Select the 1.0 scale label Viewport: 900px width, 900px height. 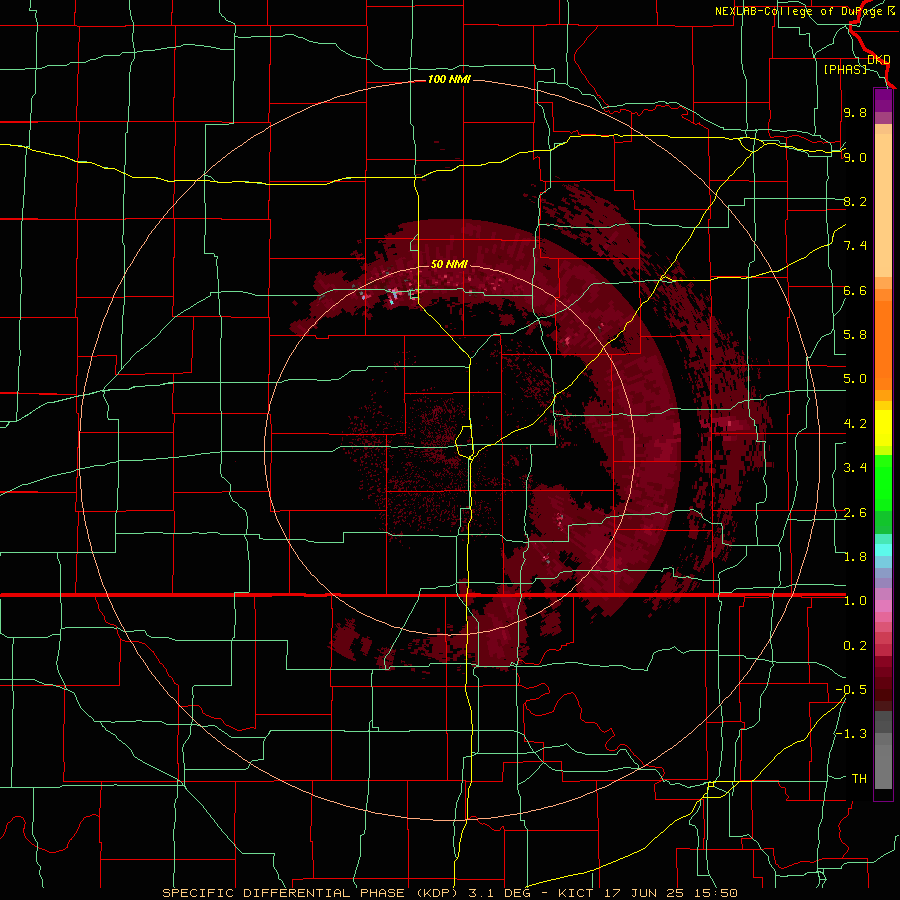855,601
